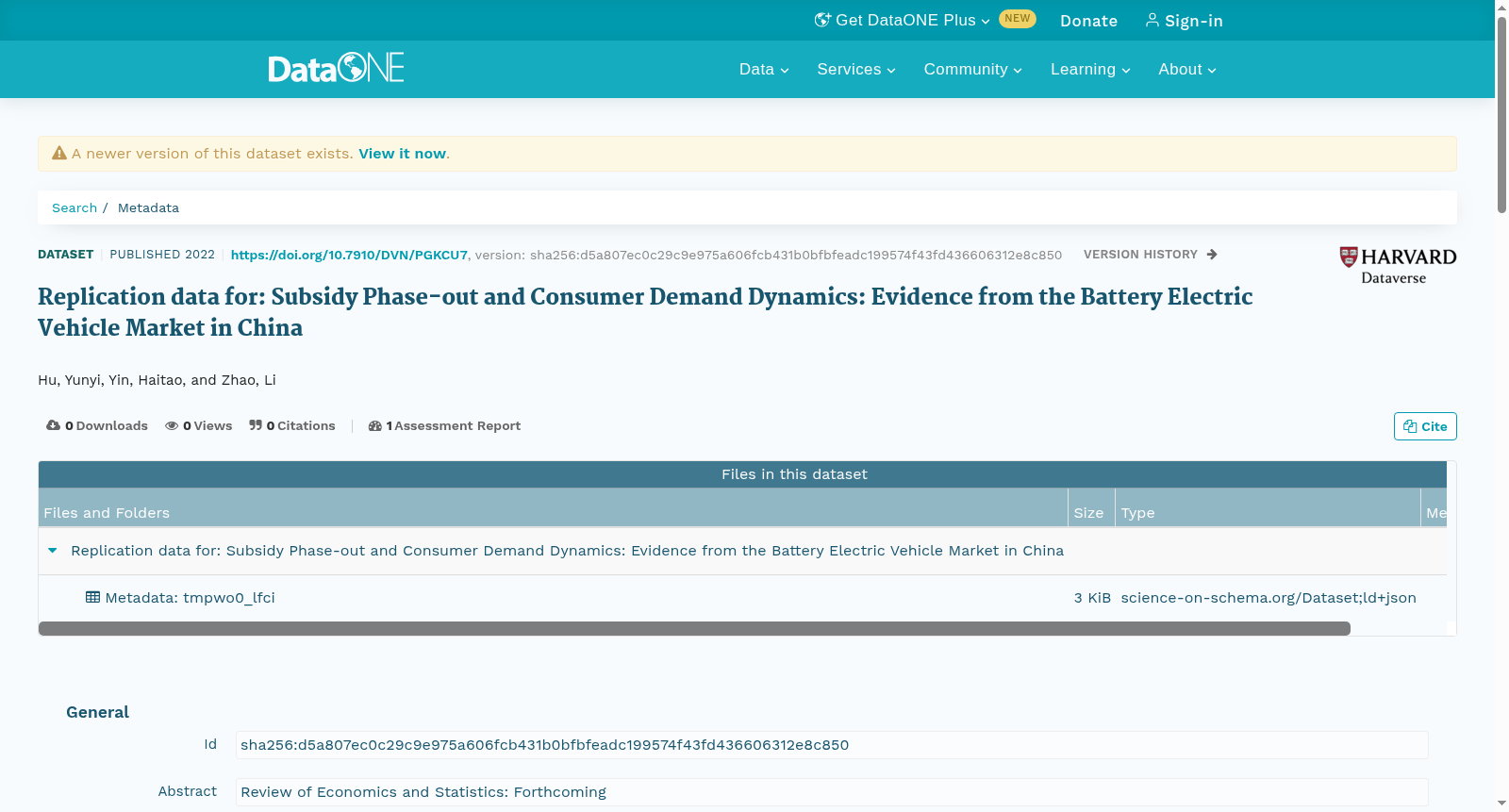Click the views eye icon
The image size is (1509, 812).
[x=172, y=426]
